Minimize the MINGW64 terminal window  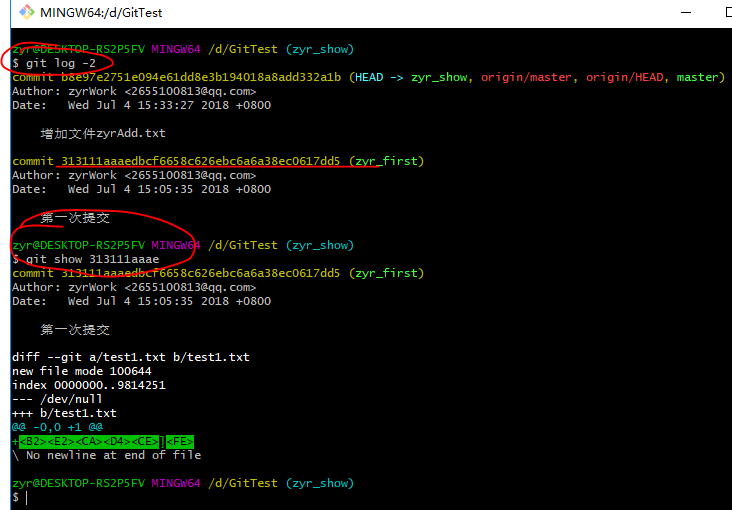[686, 13]
